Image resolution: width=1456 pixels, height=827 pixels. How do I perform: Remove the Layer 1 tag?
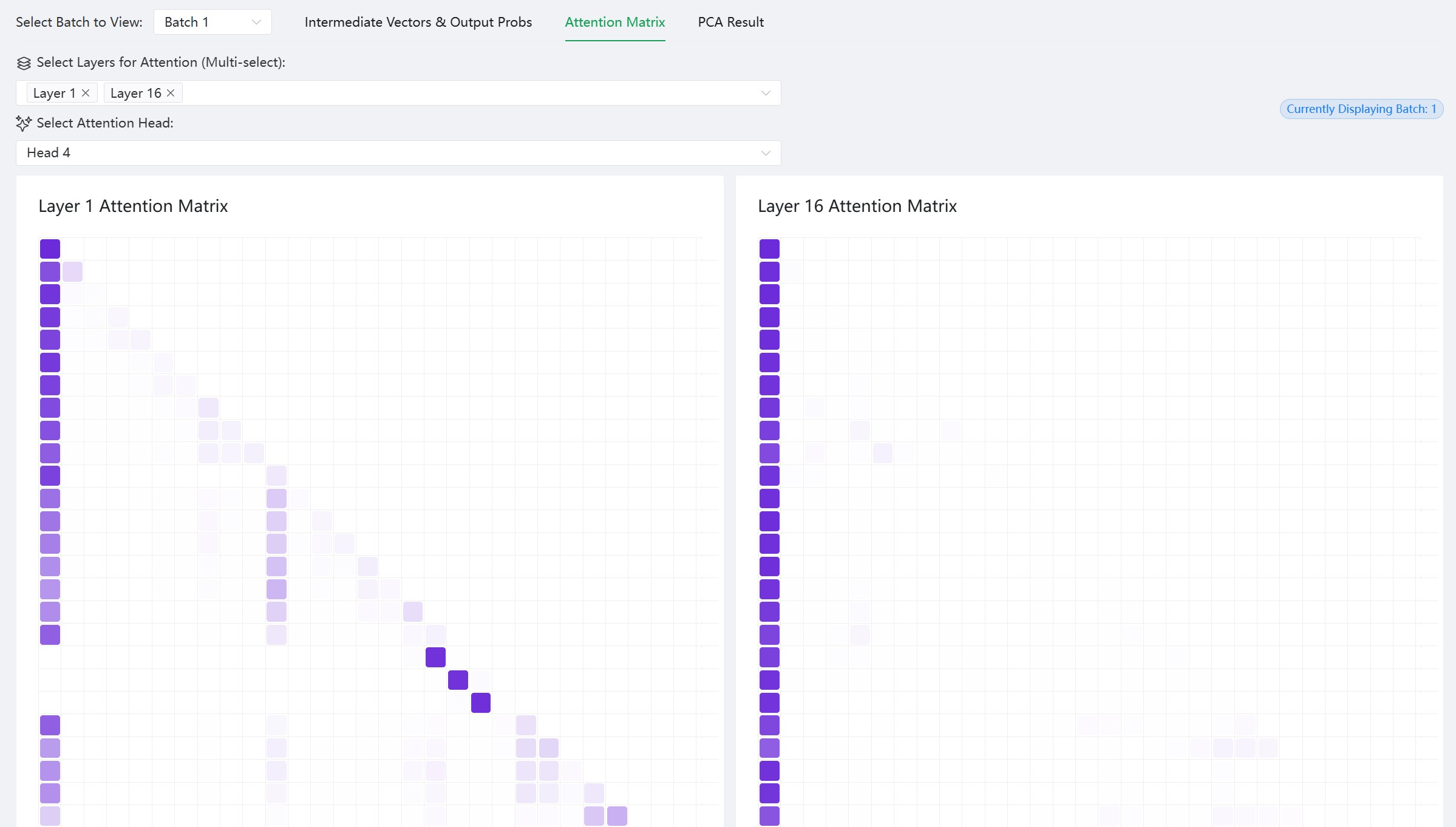click(86, 93)
